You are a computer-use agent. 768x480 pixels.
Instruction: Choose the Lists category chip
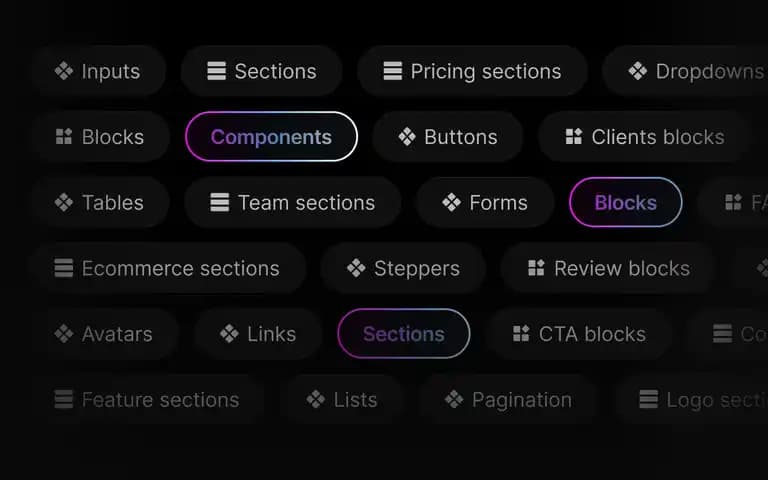[x=342, y=399]
